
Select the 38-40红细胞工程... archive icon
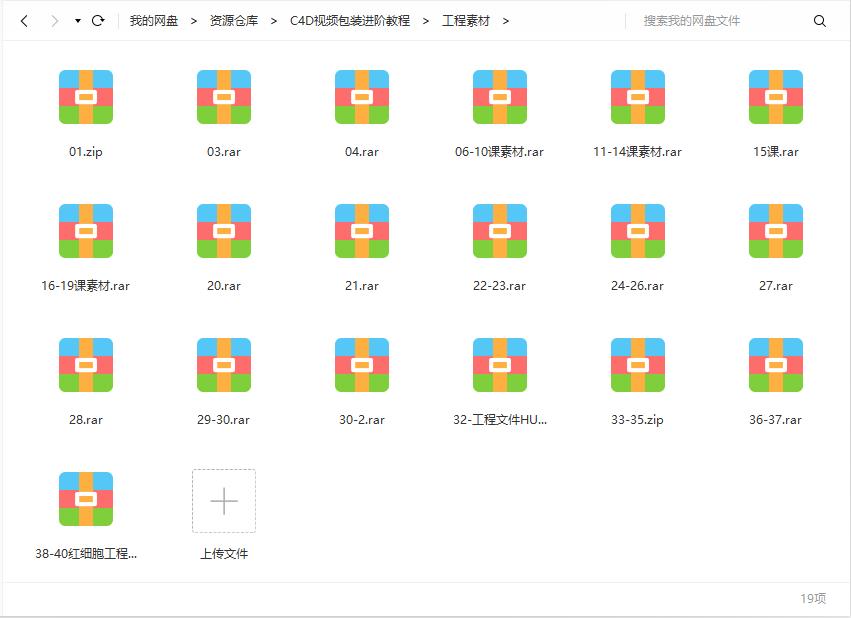[x=86, y=499]
